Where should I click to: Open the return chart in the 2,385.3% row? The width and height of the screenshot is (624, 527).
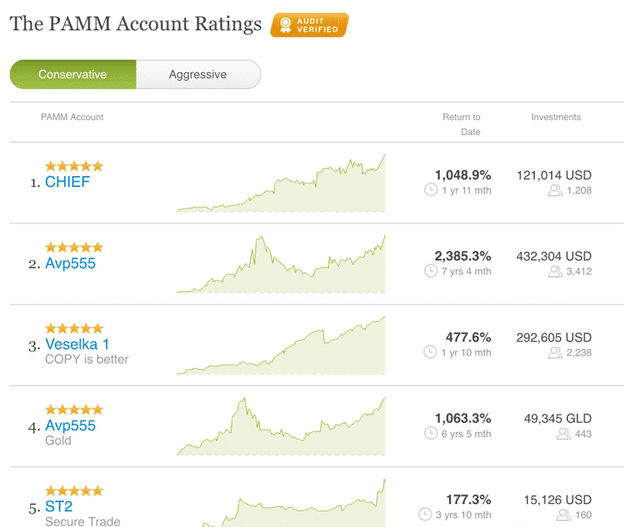[x=281, y=264]
